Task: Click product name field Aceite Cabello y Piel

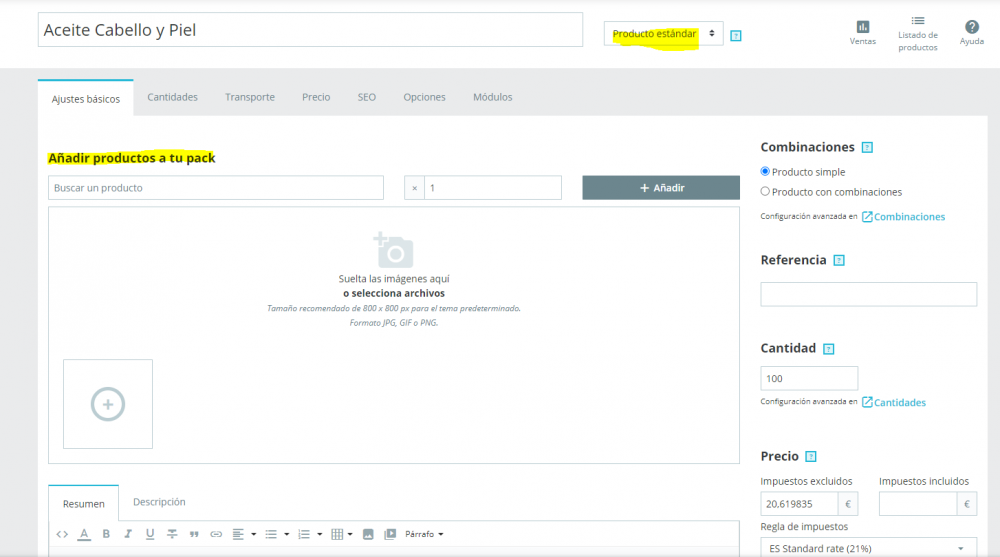Action: pos(310,30)
